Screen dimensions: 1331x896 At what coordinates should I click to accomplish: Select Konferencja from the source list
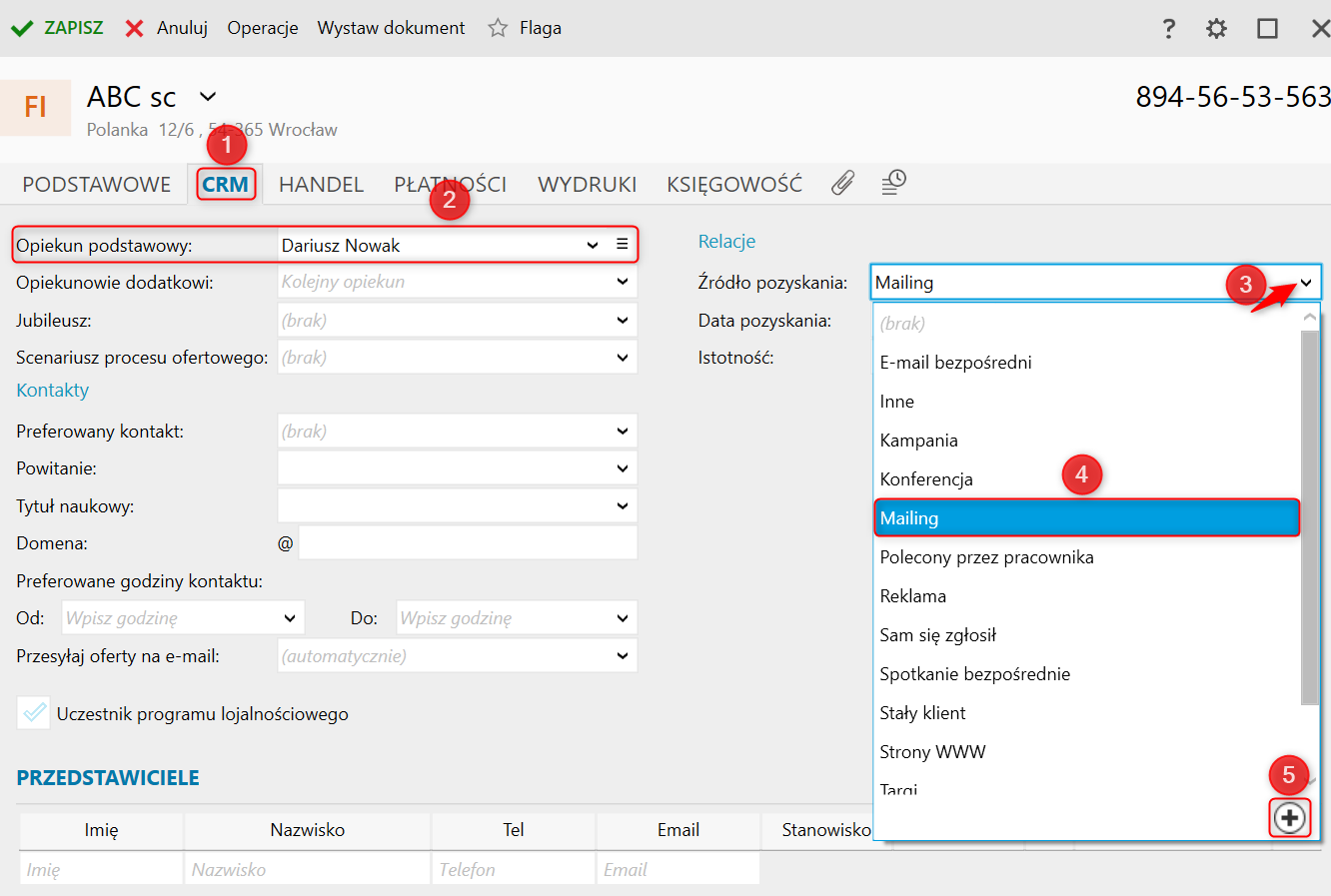[926, 479]
